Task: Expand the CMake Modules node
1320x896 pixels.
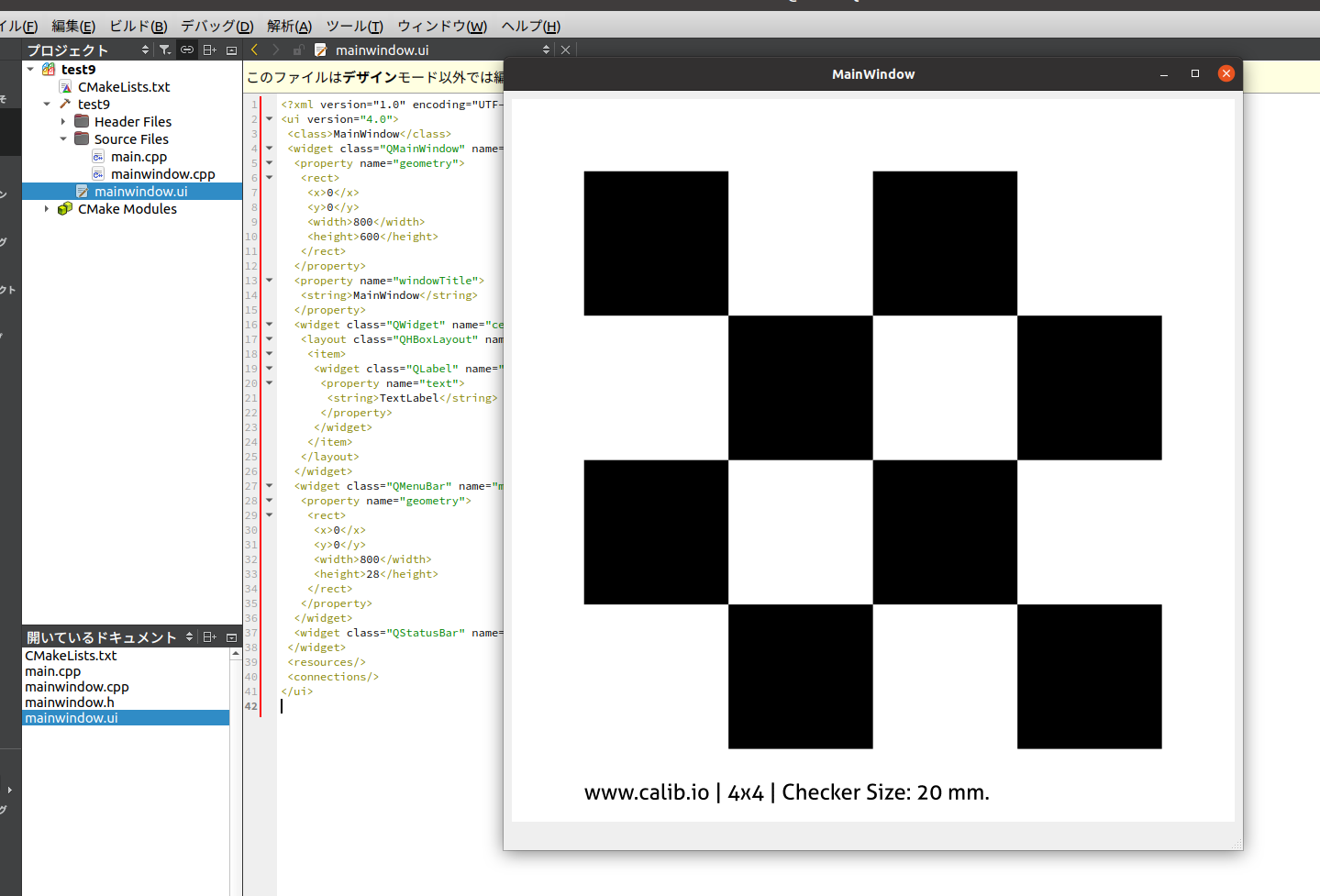Action: tap(48, 209)
